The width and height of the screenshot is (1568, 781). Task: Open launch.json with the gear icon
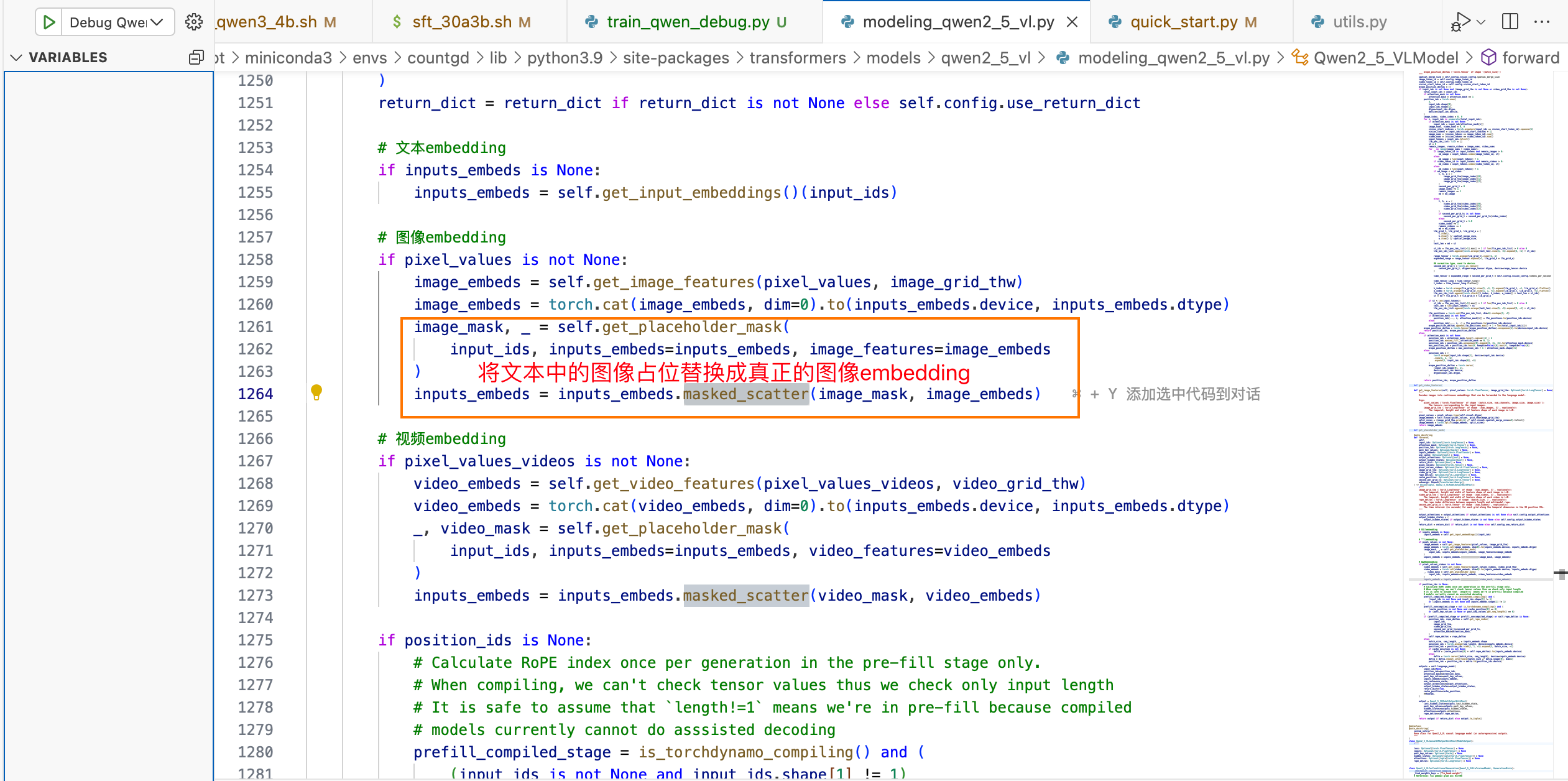tap(194, 22)
